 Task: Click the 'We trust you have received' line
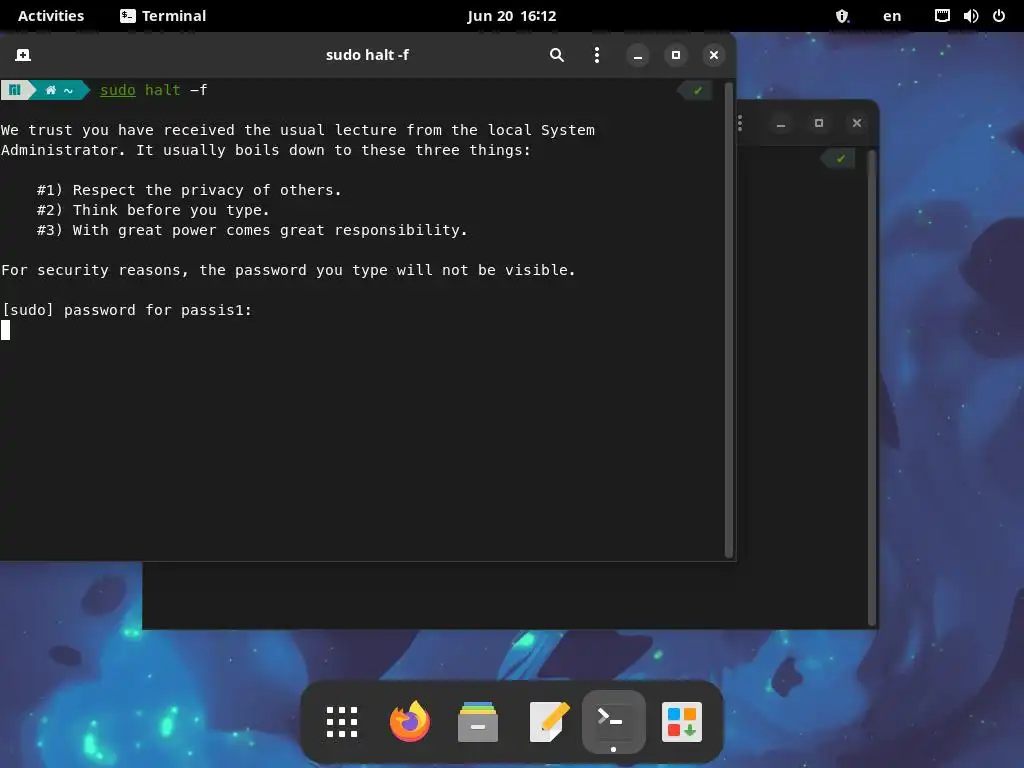(x=298, y=130)
